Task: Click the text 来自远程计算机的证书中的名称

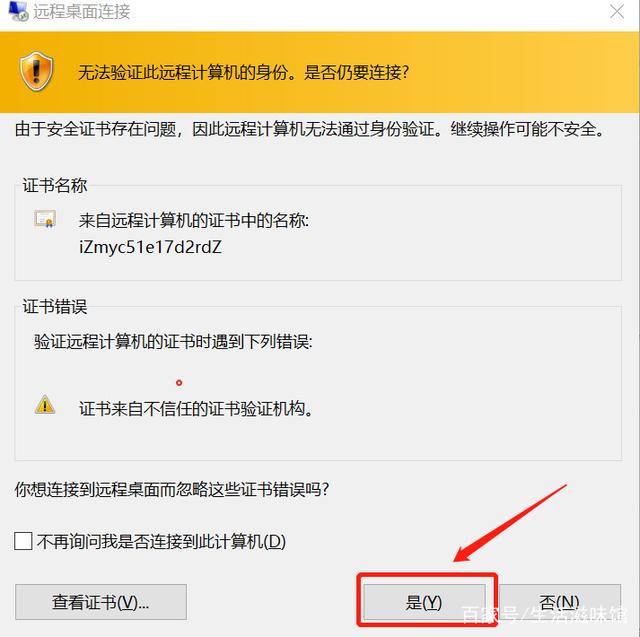Action: (193, 221)
